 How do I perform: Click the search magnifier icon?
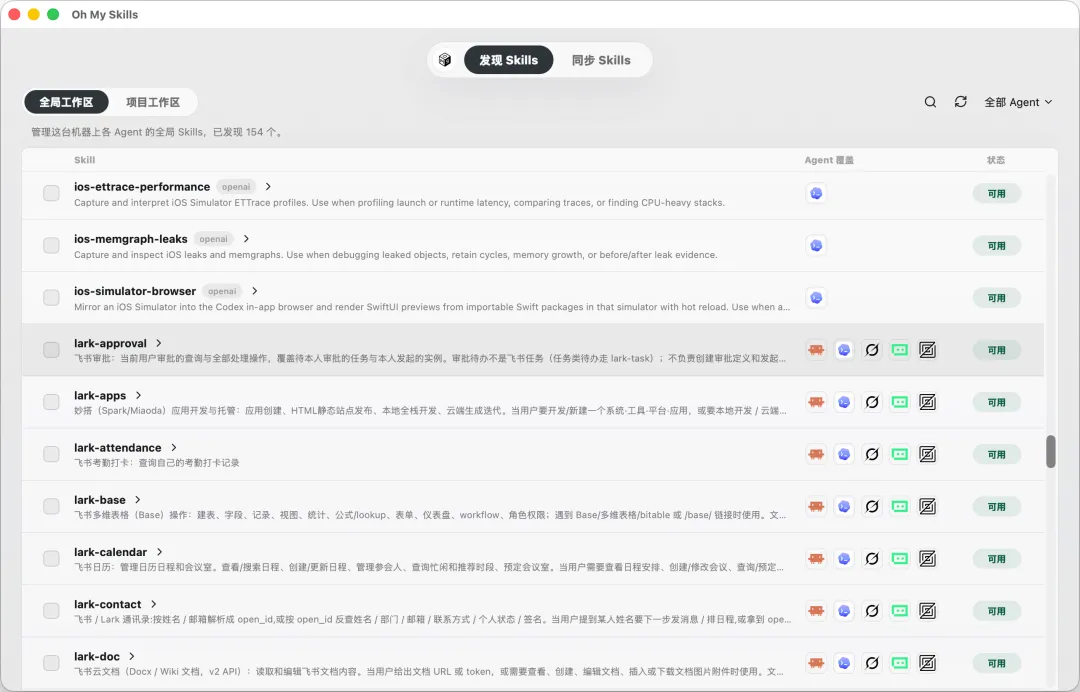pyautogui.click(x=930, y=102)
